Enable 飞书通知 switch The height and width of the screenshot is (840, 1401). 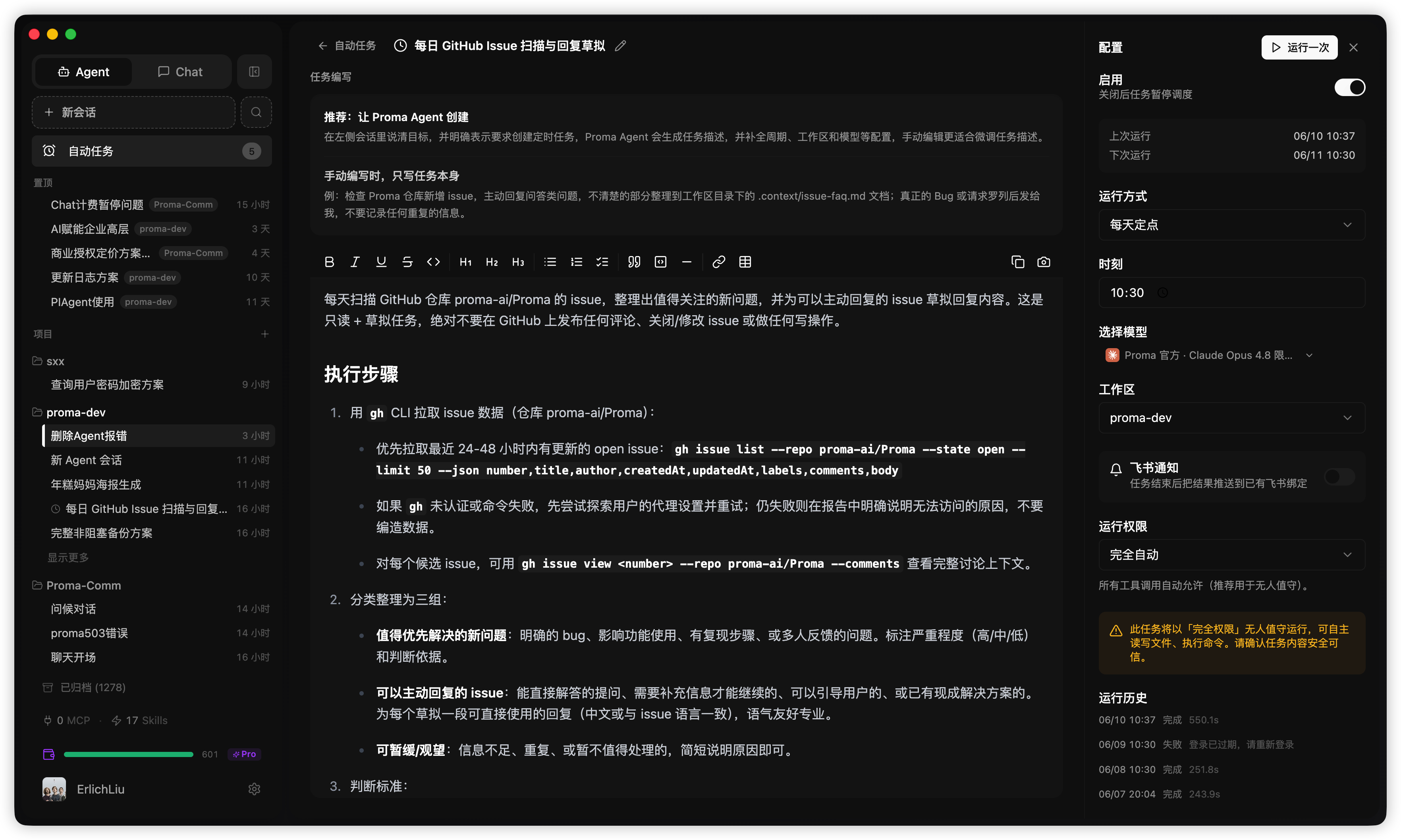coord(1340,477)
